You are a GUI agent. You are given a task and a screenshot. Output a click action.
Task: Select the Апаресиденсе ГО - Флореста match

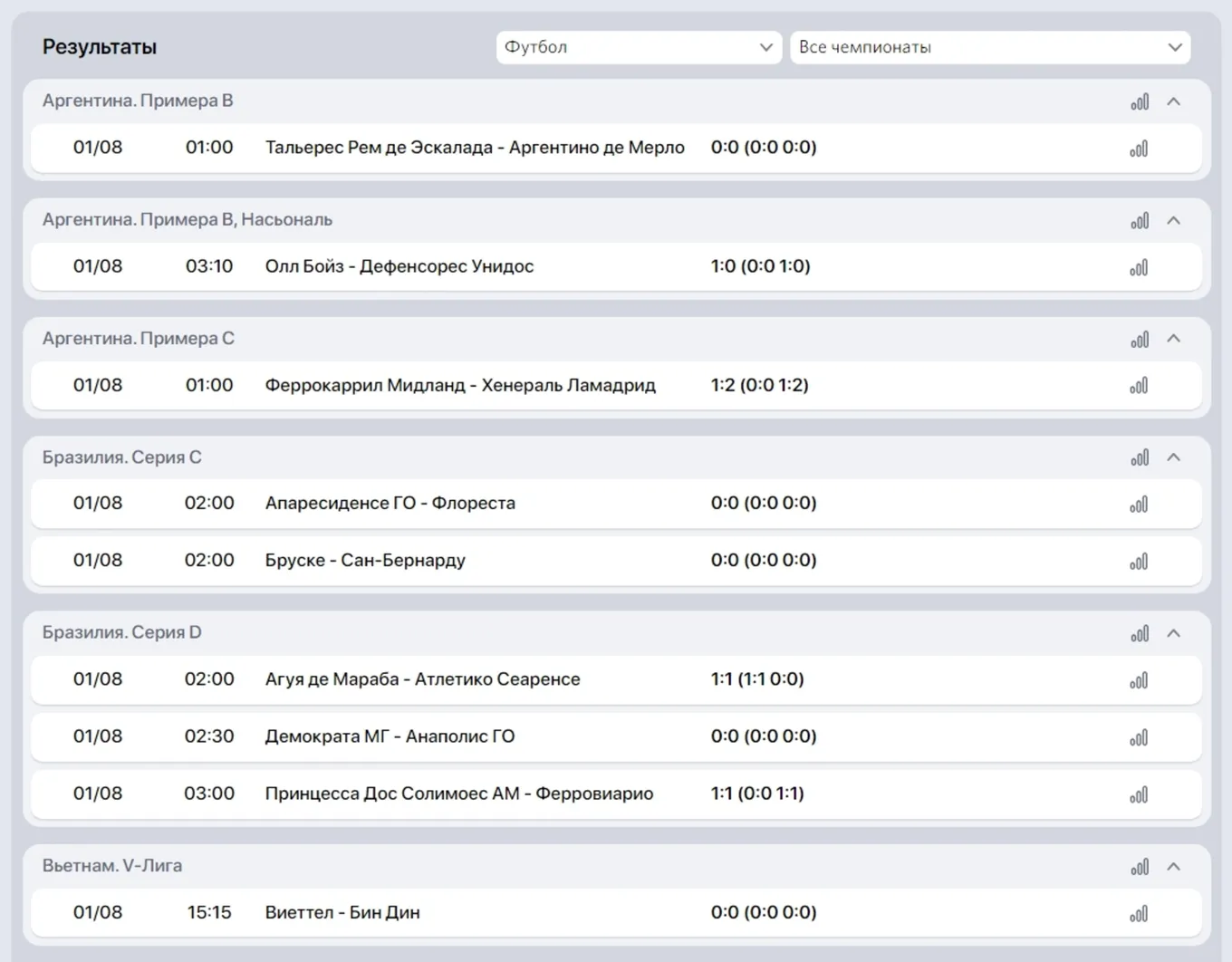390,503
